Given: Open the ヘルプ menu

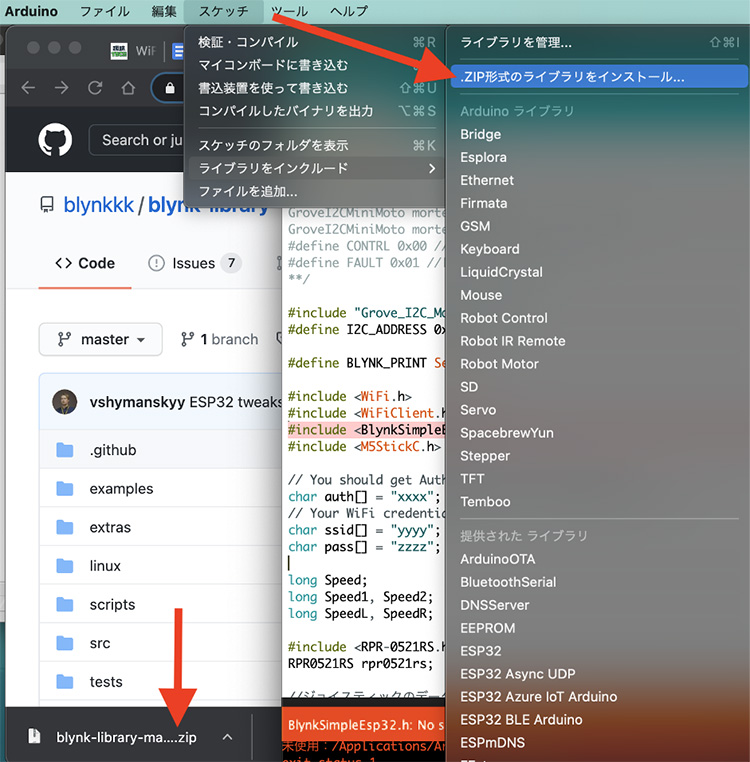Looking at the screenshot, I should (349, 11).
